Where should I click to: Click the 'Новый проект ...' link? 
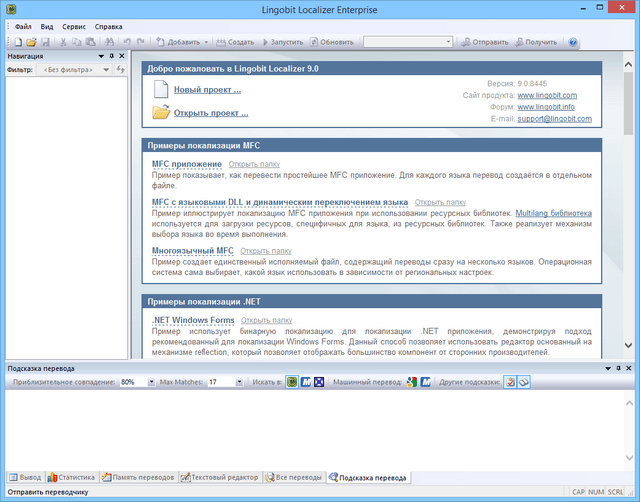207,90
